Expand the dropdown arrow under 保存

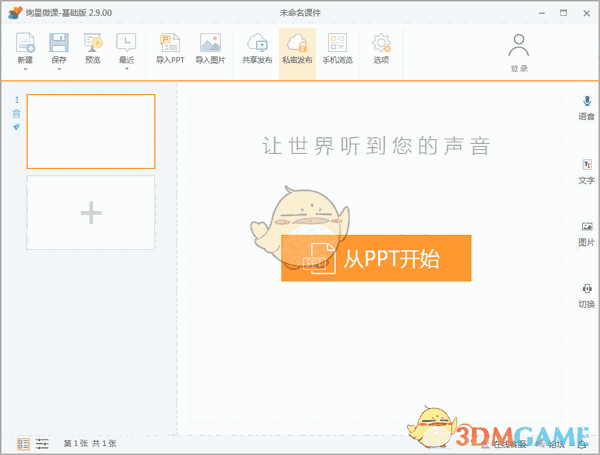tap(59, 69)
